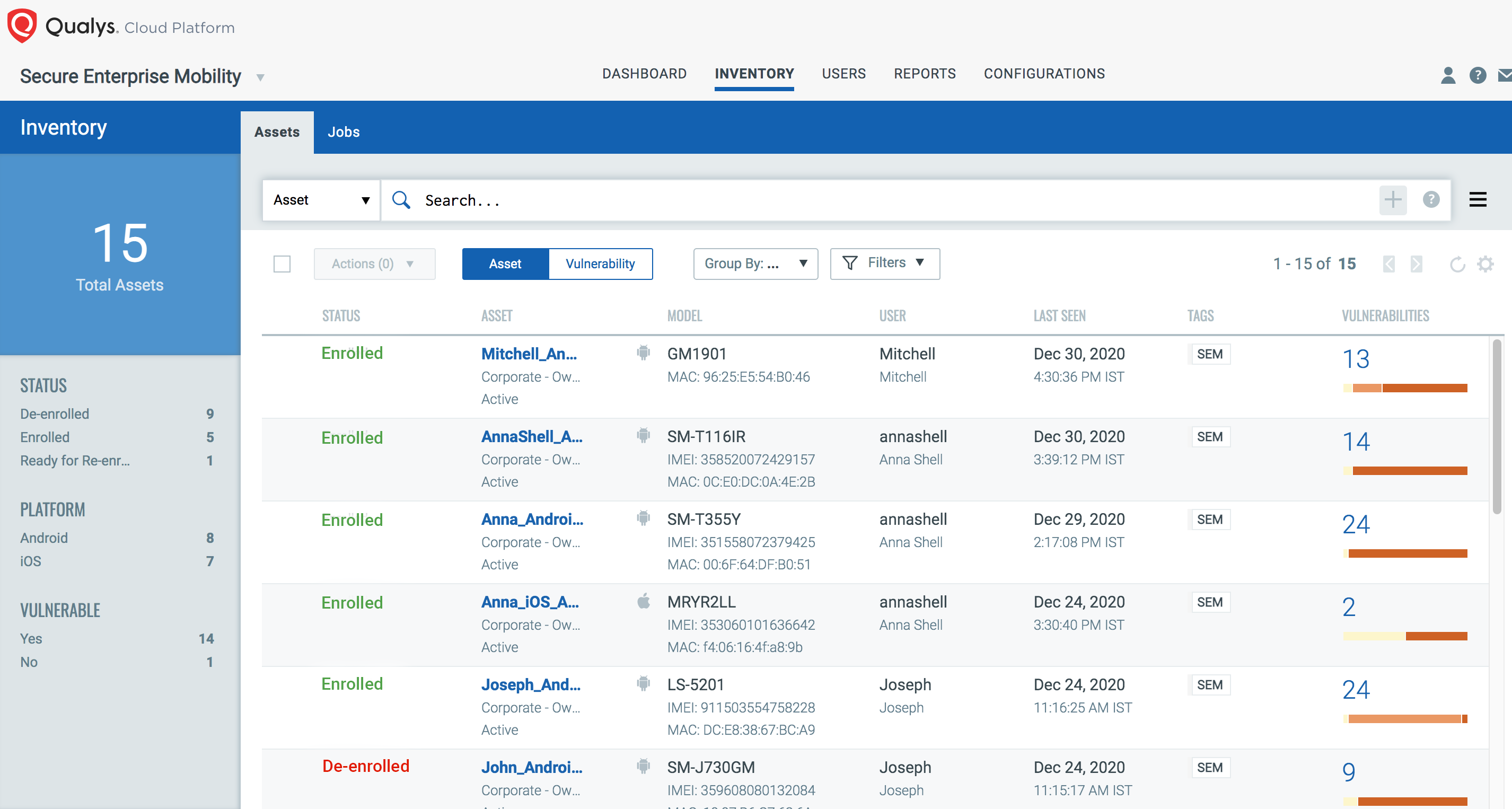Screen dimensions: 1512x809
Task: Switch the results view to Vulnerability
Action: pos(600,263)
